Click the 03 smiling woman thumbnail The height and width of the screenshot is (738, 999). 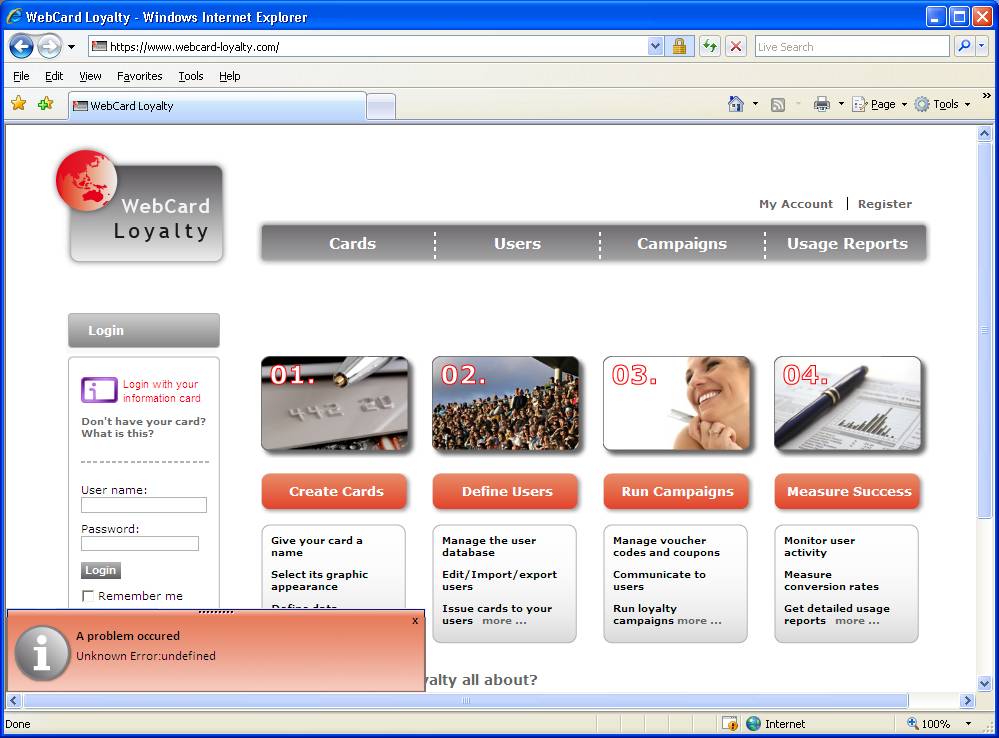[677, 404]
